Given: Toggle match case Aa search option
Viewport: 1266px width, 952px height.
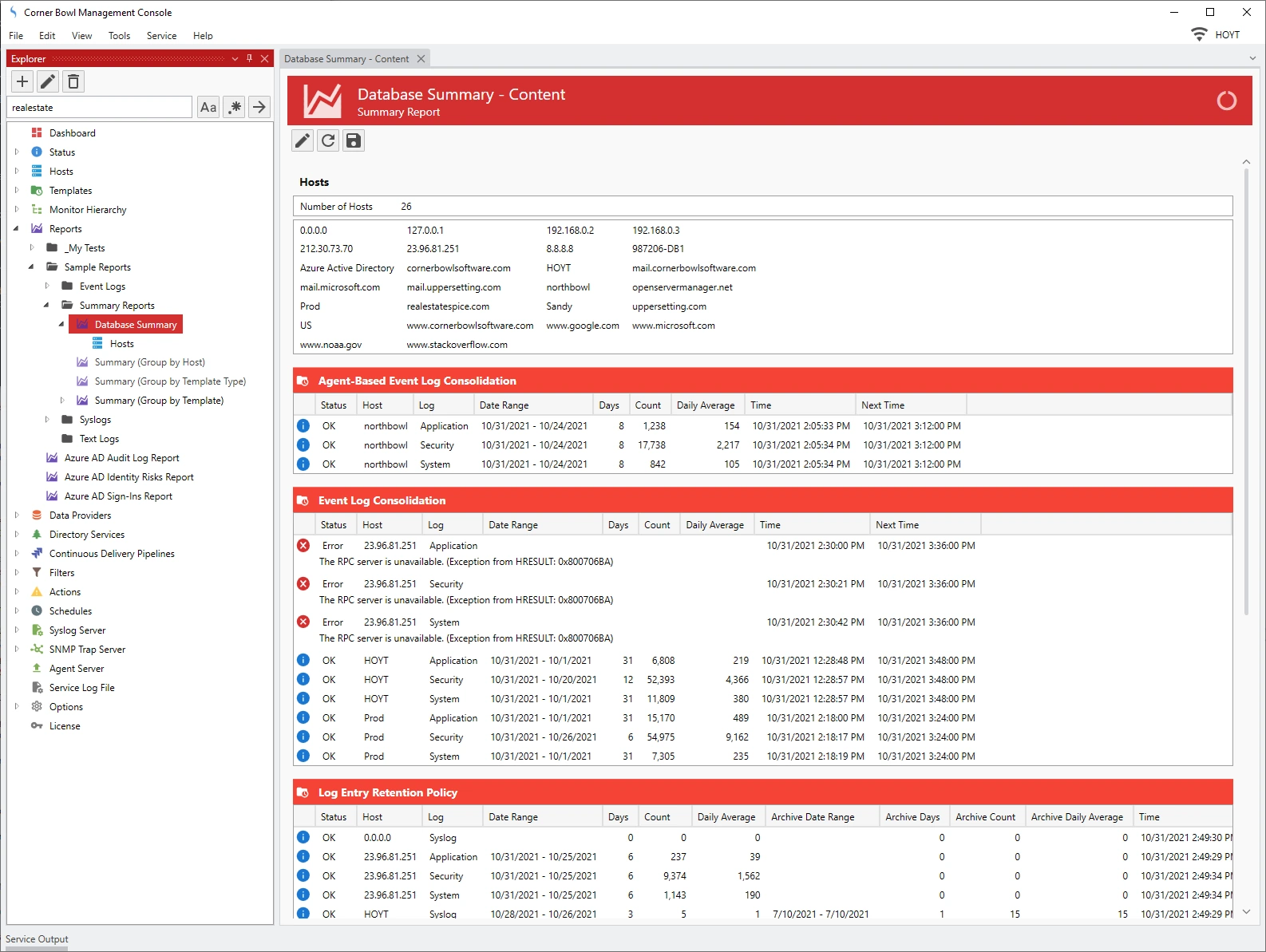Looking at the screenshot, I should 208,107.
